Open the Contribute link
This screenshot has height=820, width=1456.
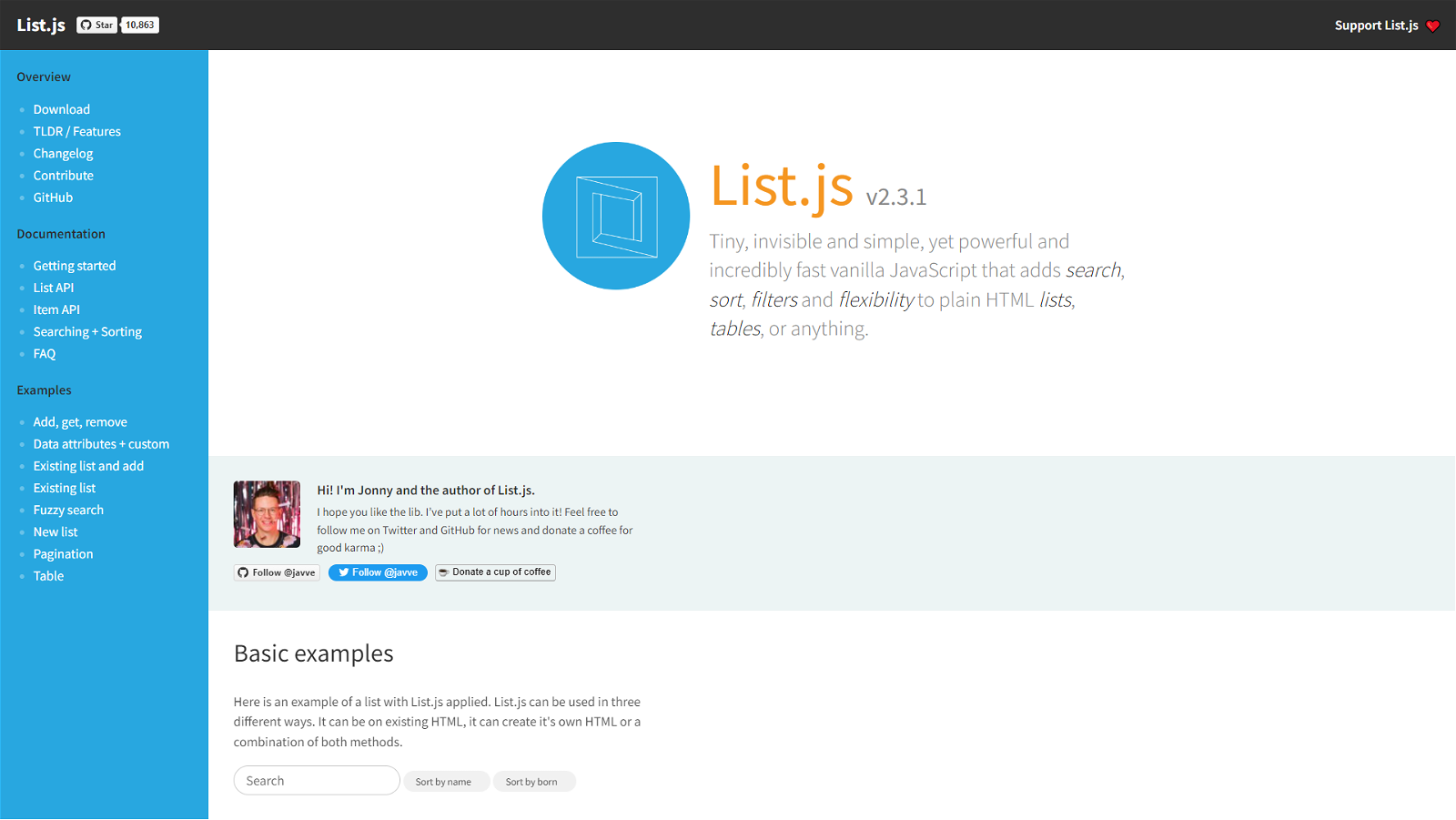point(64,176)
